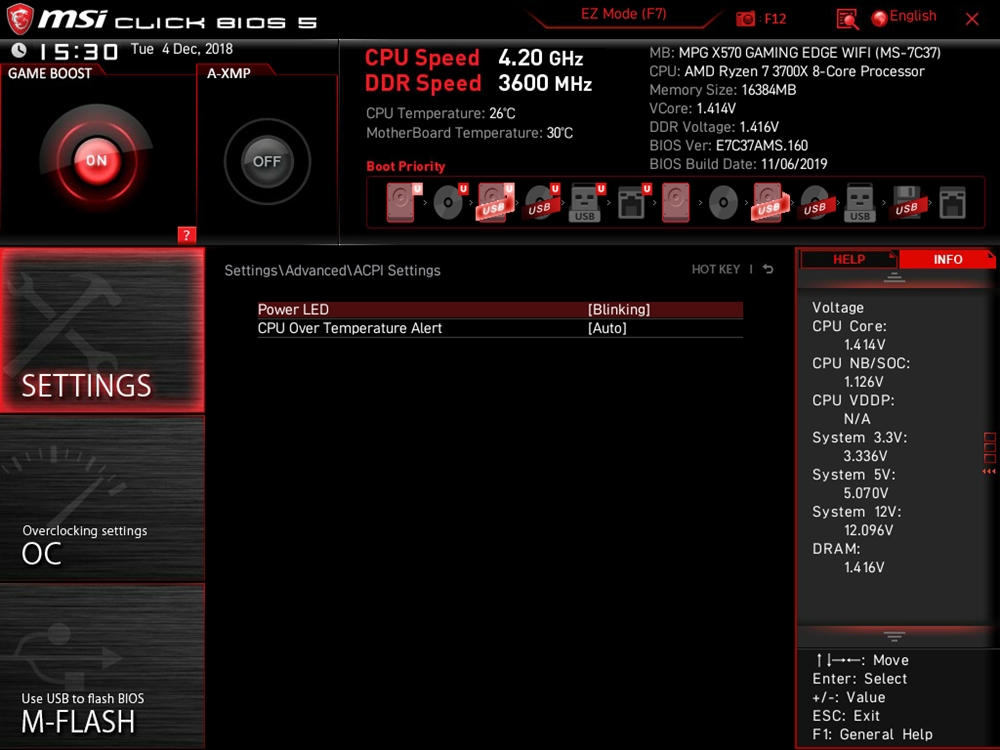This screenshot has width=1000, height=750.
Task: Click the CPU NB/SOC 1.126V value
Action: (864, 381)
